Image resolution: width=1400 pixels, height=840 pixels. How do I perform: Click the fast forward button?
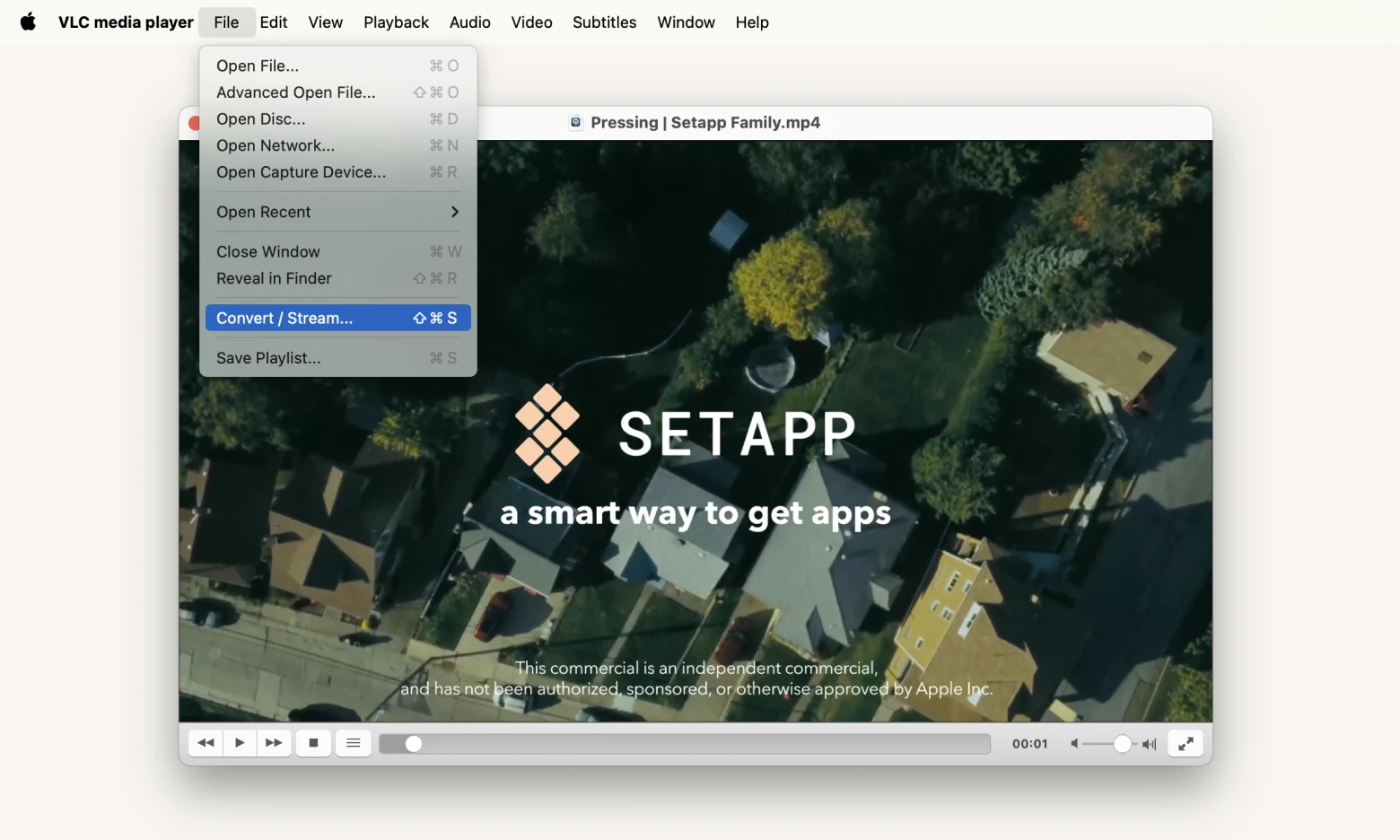pyautogui.click(x=274, y=743)
